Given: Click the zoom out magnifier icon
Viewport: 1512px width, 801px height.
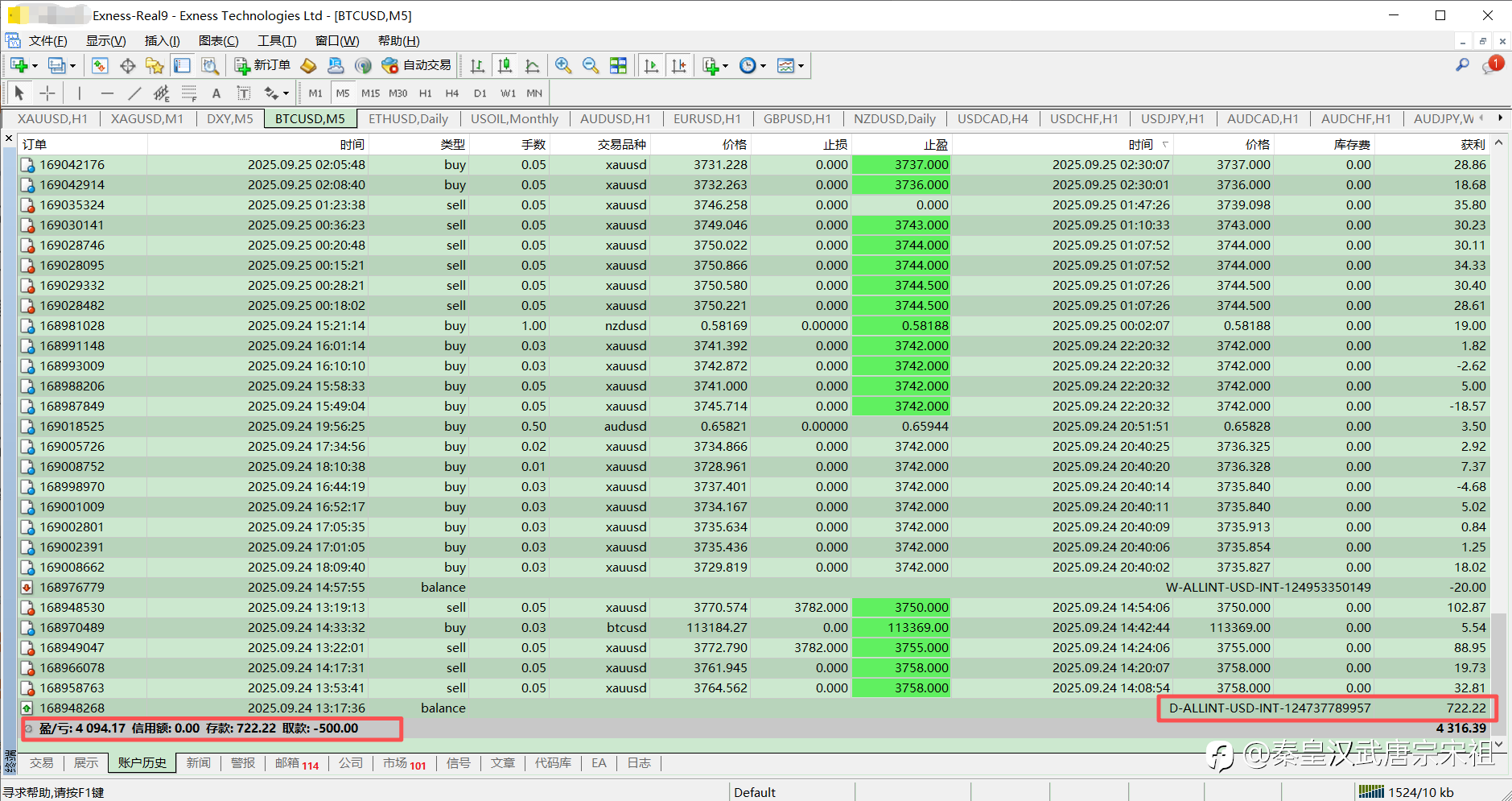Looking at the screenshot, I should point(591,66).
